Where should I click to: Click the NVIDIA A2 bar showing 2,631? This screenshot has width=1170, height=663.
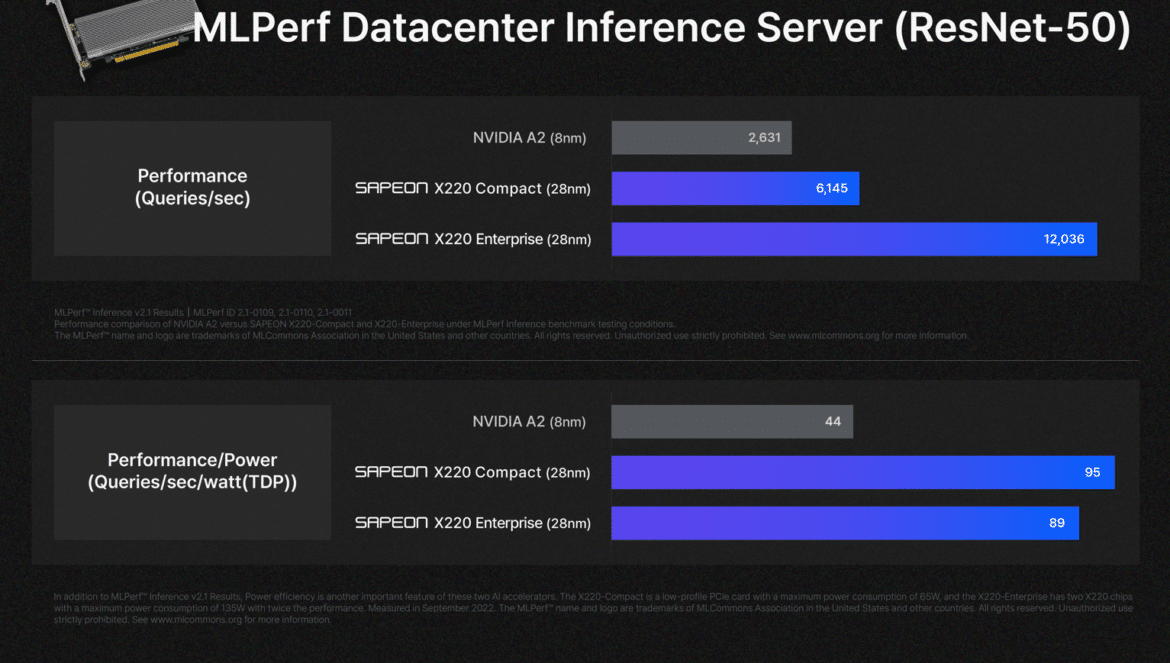point(701,138)
